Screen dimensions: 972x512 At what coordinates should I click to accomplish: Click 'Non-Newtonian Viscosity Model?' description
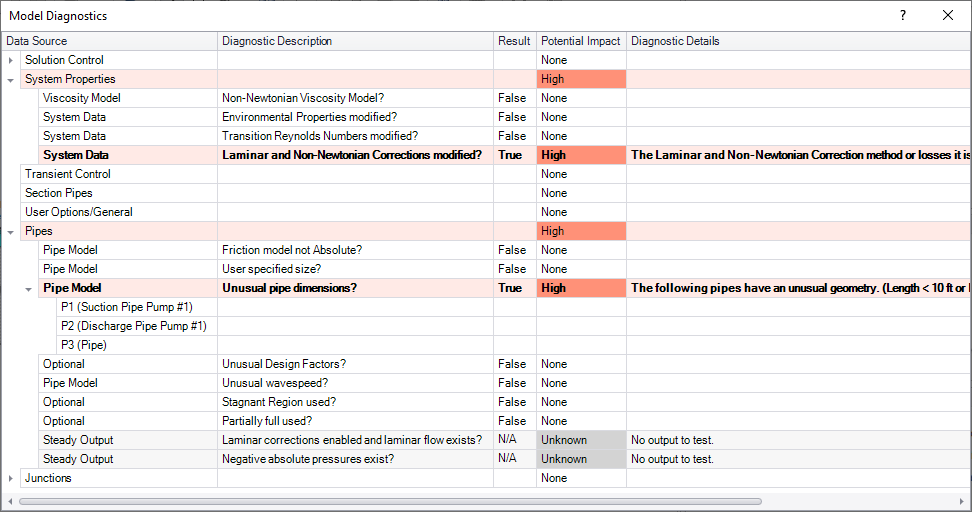303,98
